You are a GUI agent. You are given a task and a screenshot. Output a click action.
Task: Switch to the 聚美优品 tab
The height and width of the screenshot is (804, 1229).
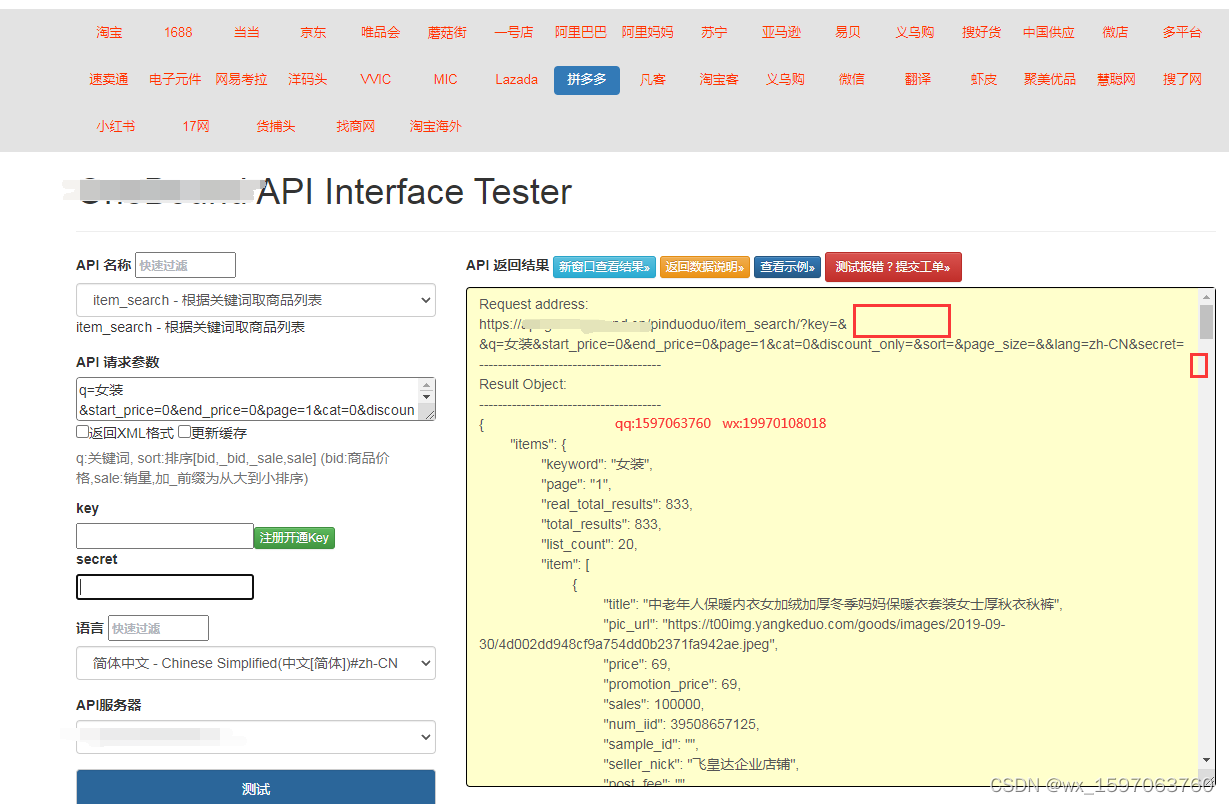(1050, 79)
